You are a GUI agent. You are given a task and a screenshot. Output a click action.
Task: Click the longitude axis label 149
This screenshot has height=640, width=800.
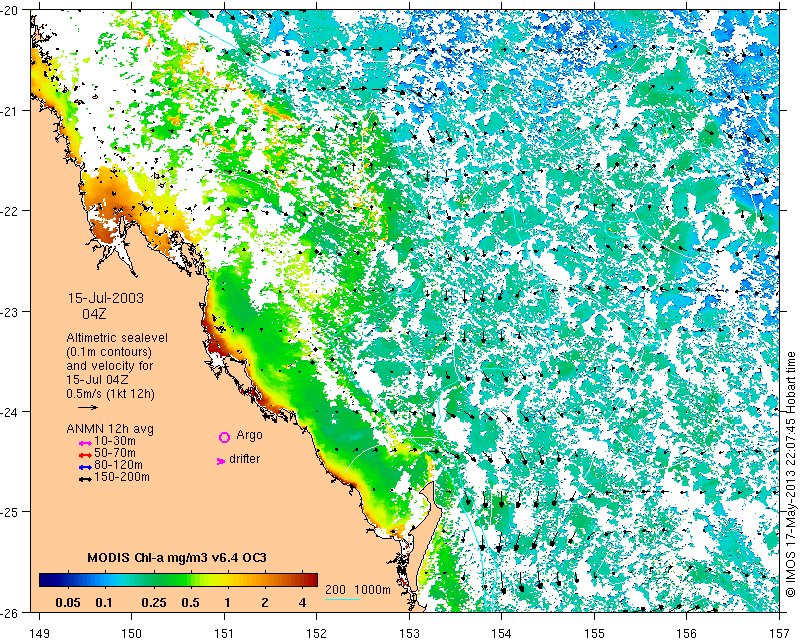[x=39, y=633]
